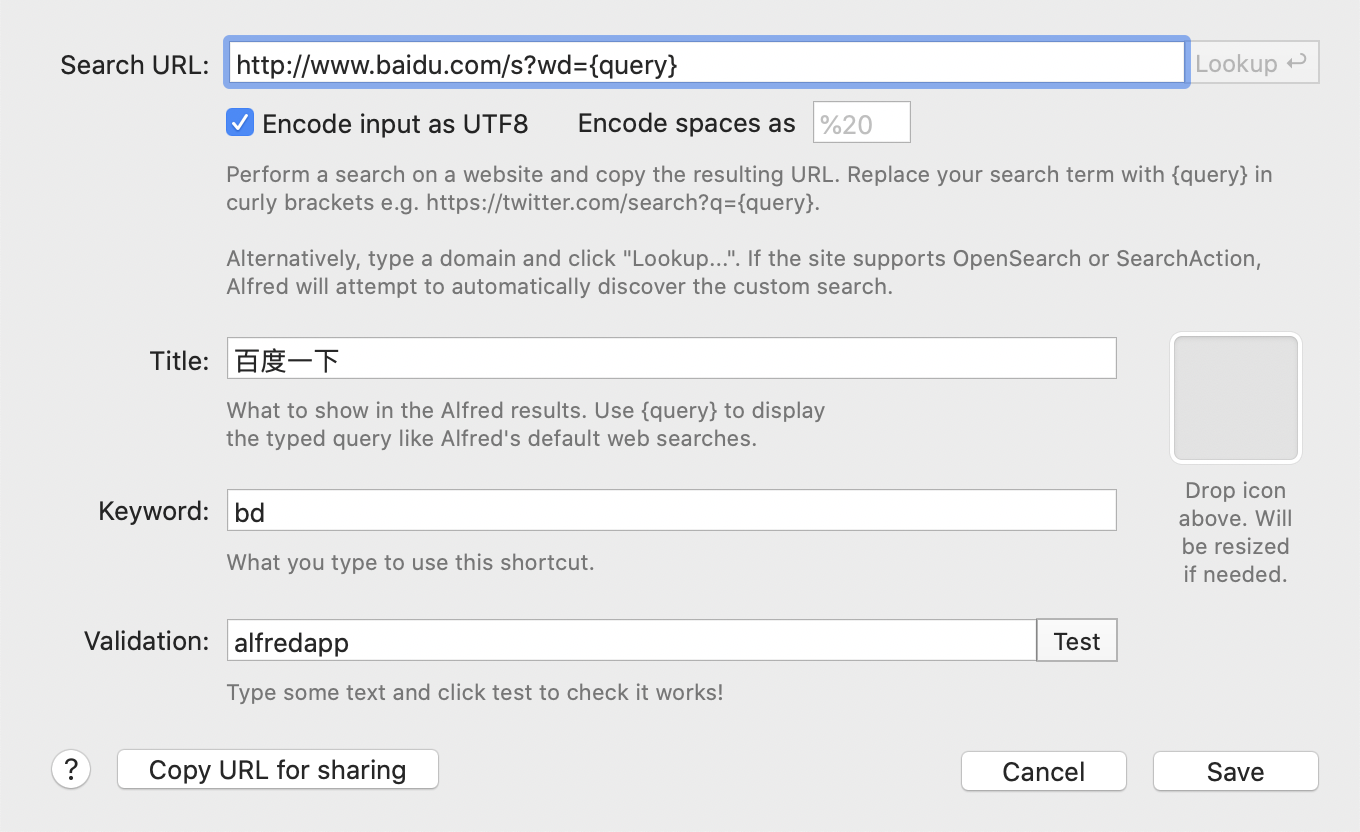Click "Copy URL for sharing"

[x=277, y=769]
